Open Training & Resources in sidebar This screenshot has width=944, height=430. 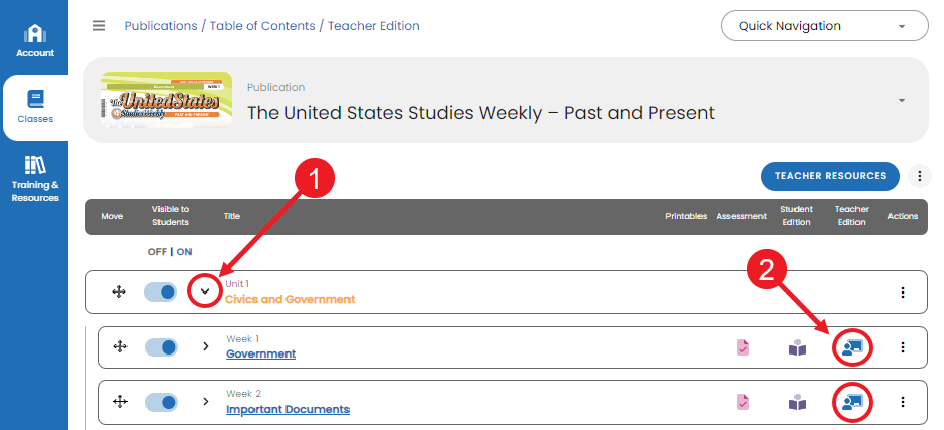tap(35, 179)
